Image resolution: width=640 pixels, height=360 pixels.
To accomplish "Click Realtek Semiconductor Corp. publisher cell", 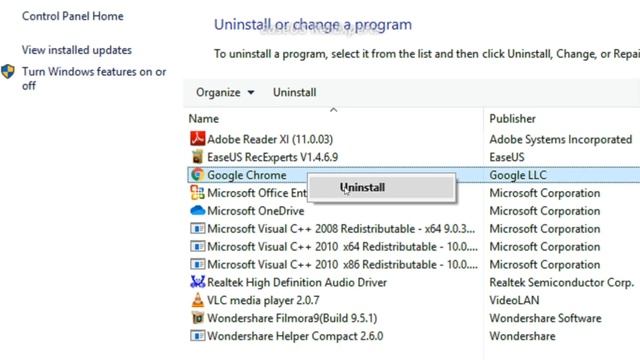I will 562,282.
